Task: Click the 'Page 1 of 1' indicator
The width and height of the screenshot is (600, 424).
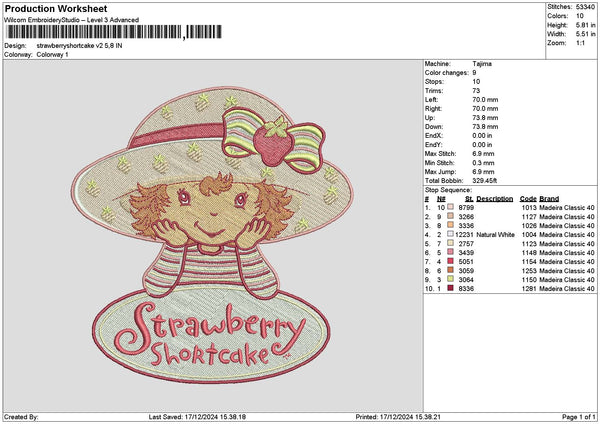Action: click(x=579, y=417)
